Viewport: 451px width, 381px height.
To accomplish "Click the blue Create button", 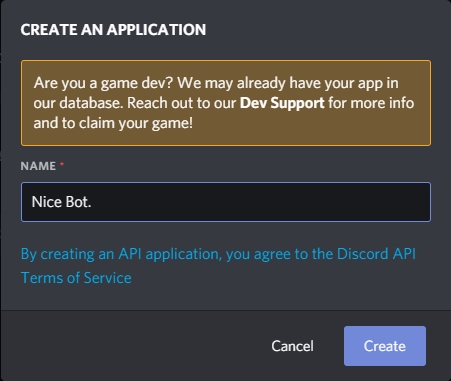I will [385, 346].
